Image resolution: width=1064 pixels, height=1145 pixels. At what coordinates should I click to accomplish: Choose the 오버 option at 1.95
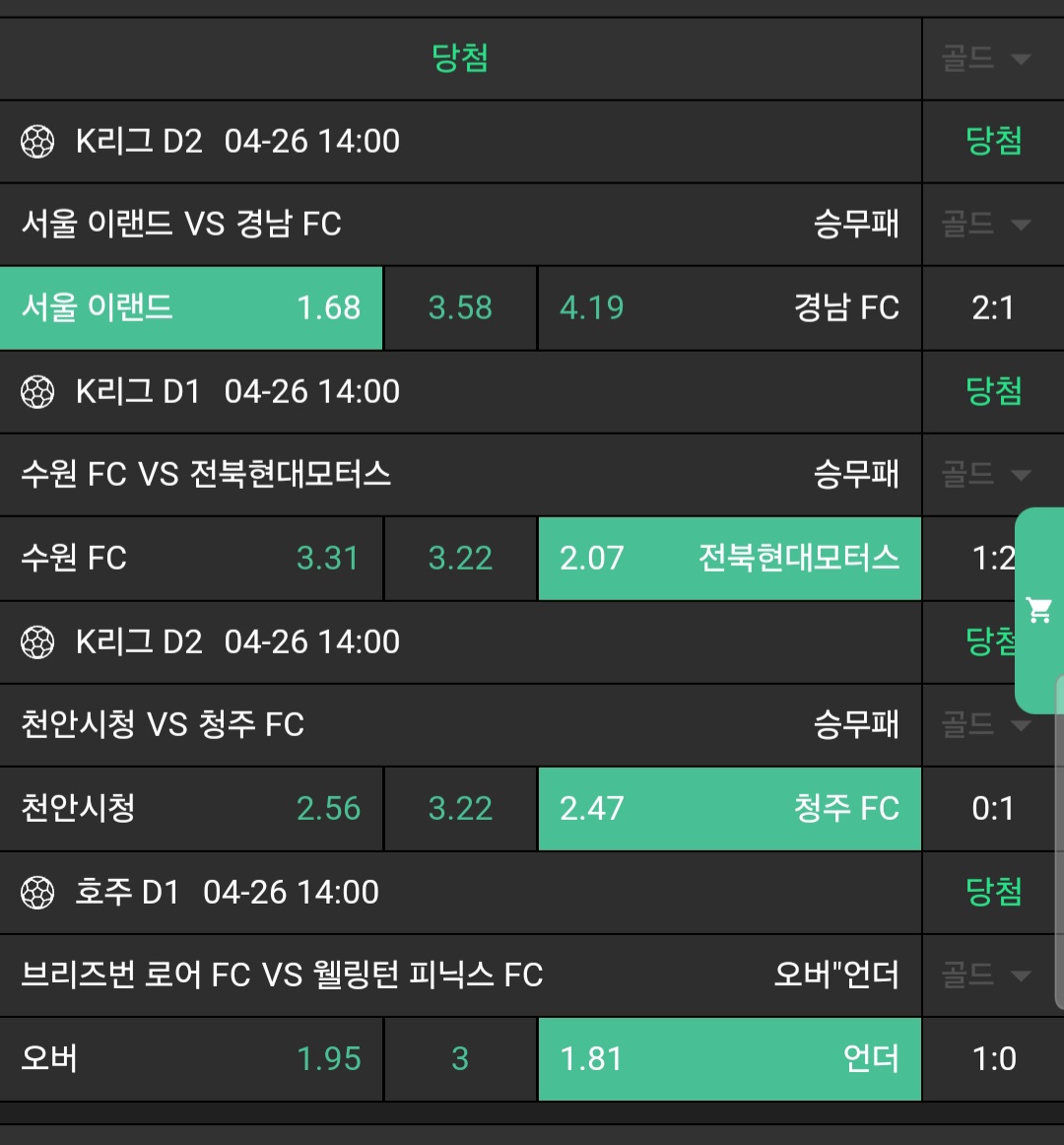[191, 1058]
